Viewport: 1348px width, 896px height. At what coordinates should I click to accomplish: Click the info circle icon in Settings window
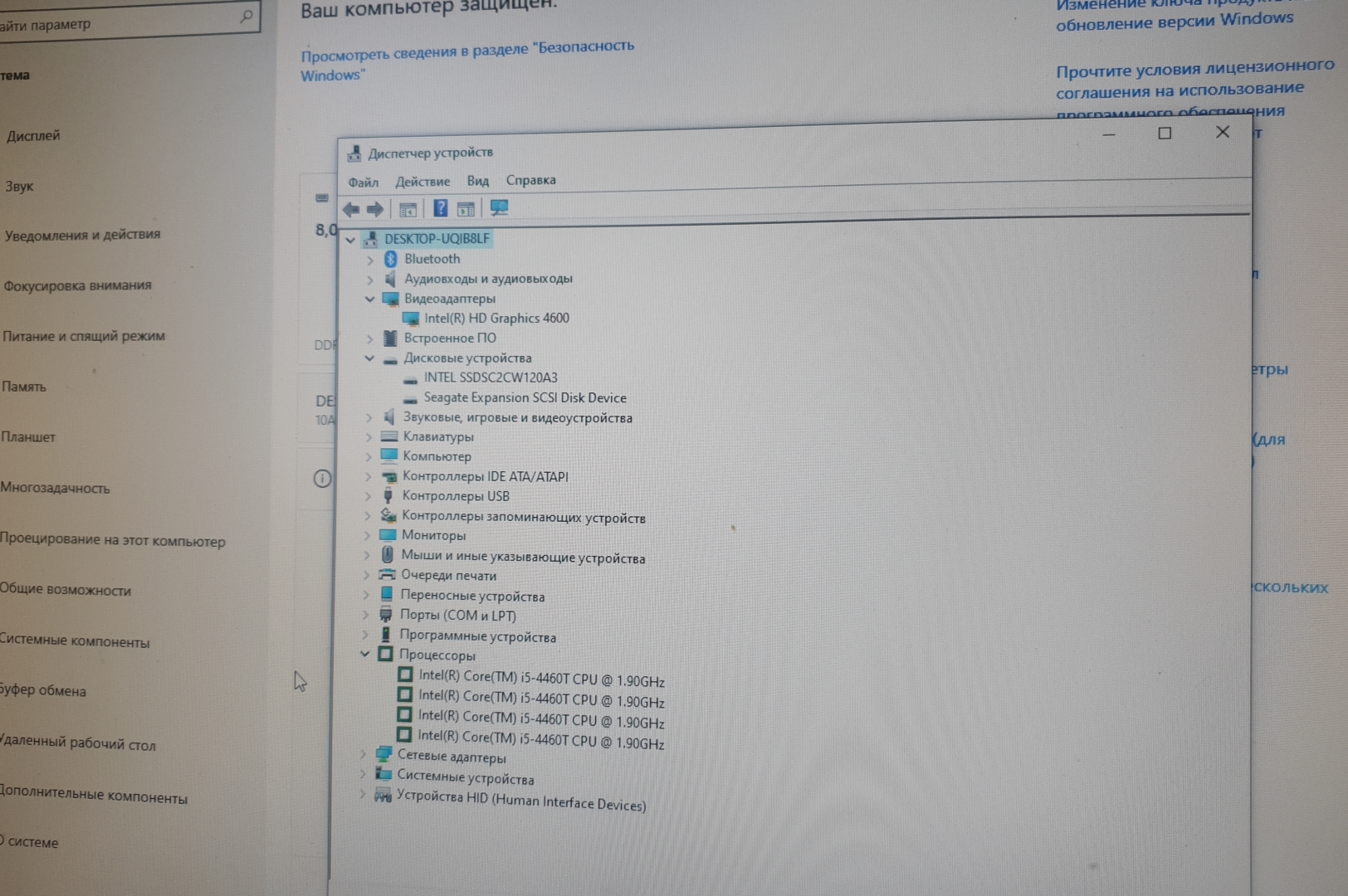pos(322,479)
